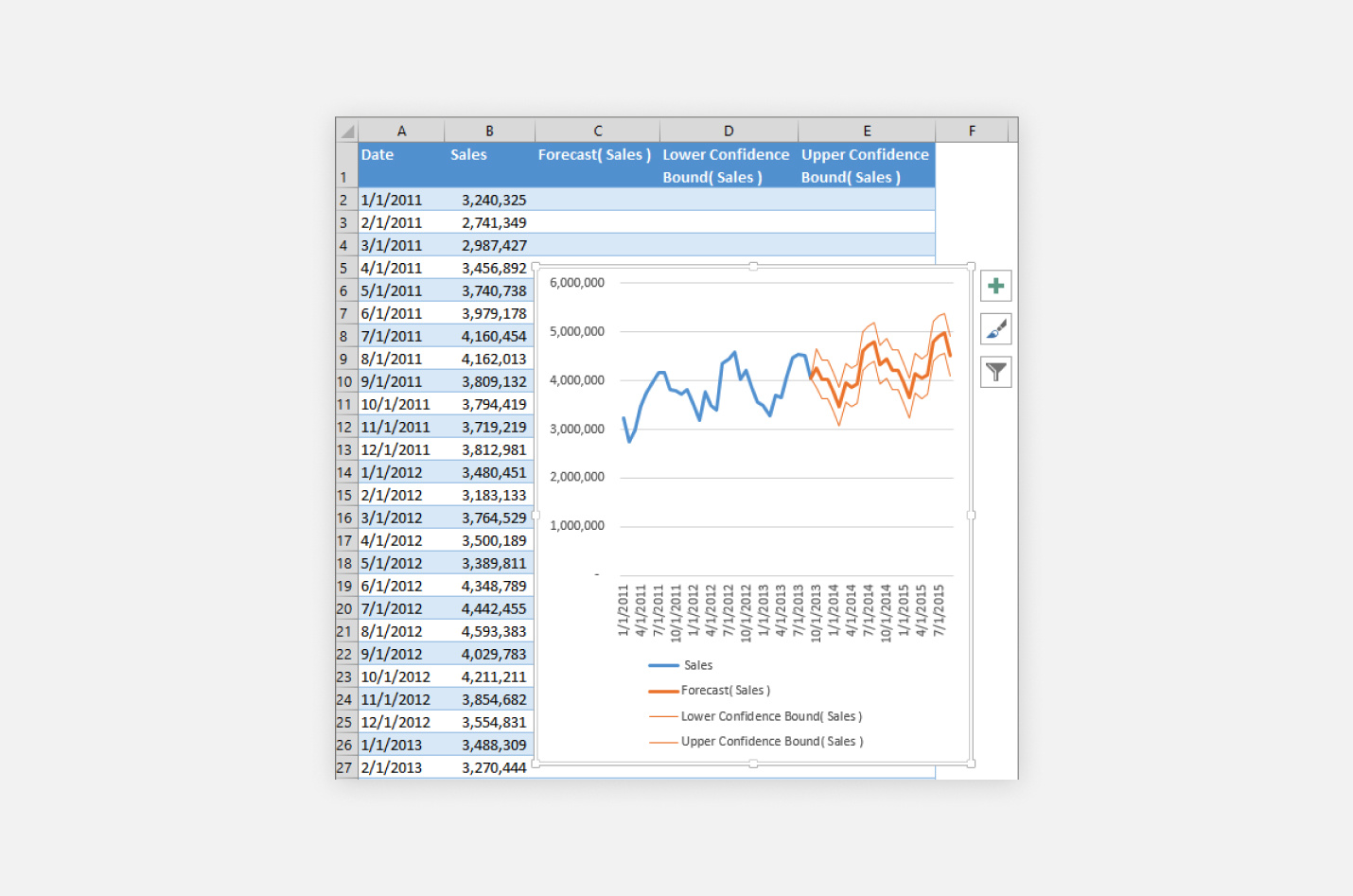Image resolution: width=1353 pixels, height=896 pixels.
Task: Open the Chart Styles brush icon
Action: (995, 329)
